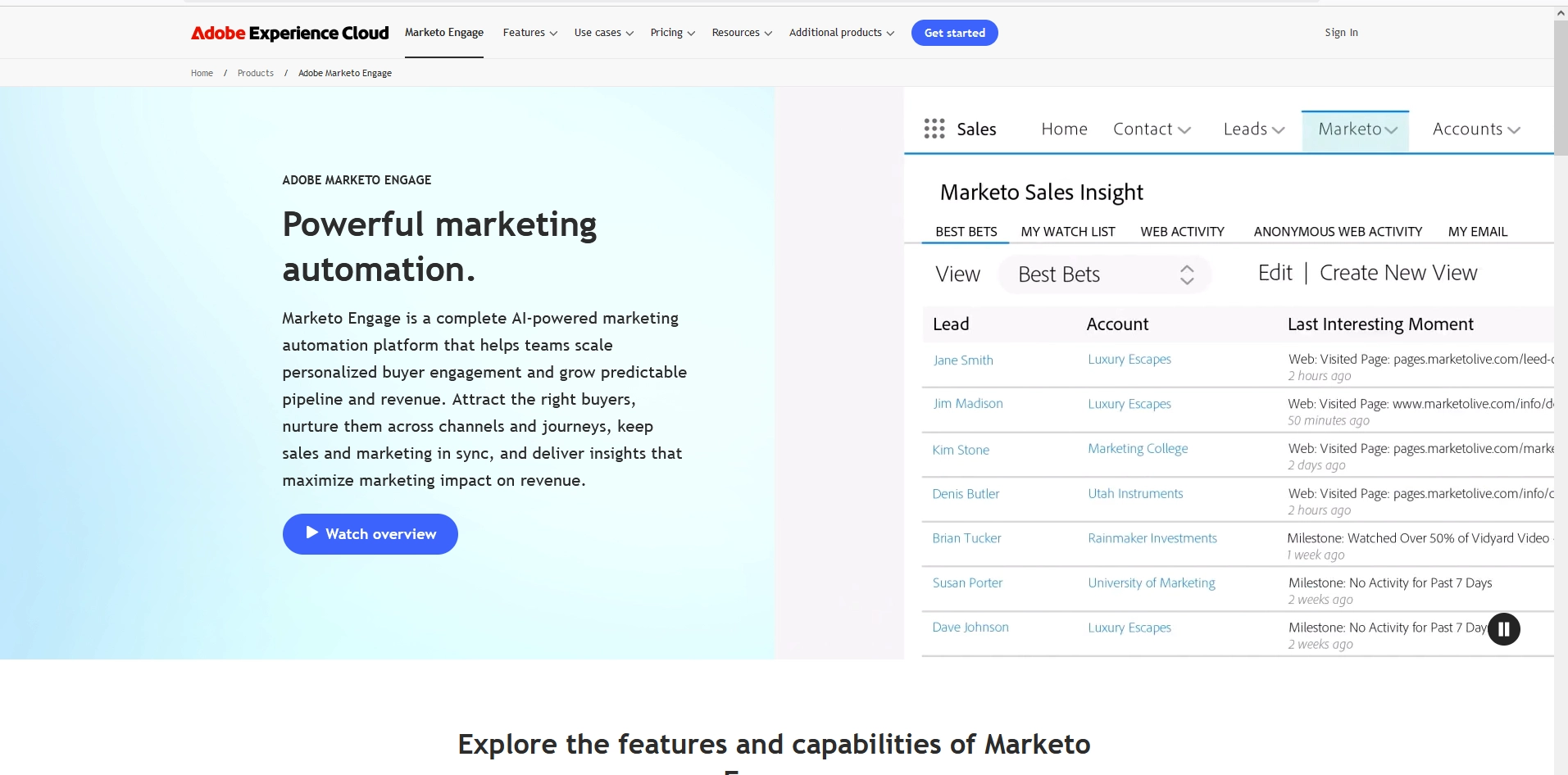Click Create New View link
Image resolution: width=1568 pixels, height=775 pixels.
point(1398,273)
